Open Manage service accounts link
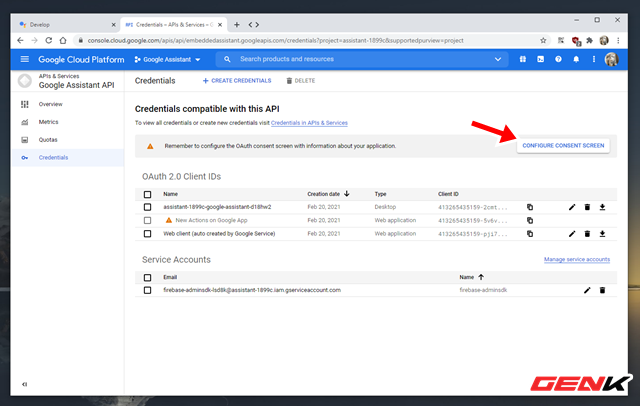This screenshot has height=406, width=640. (x=577, y=260)
